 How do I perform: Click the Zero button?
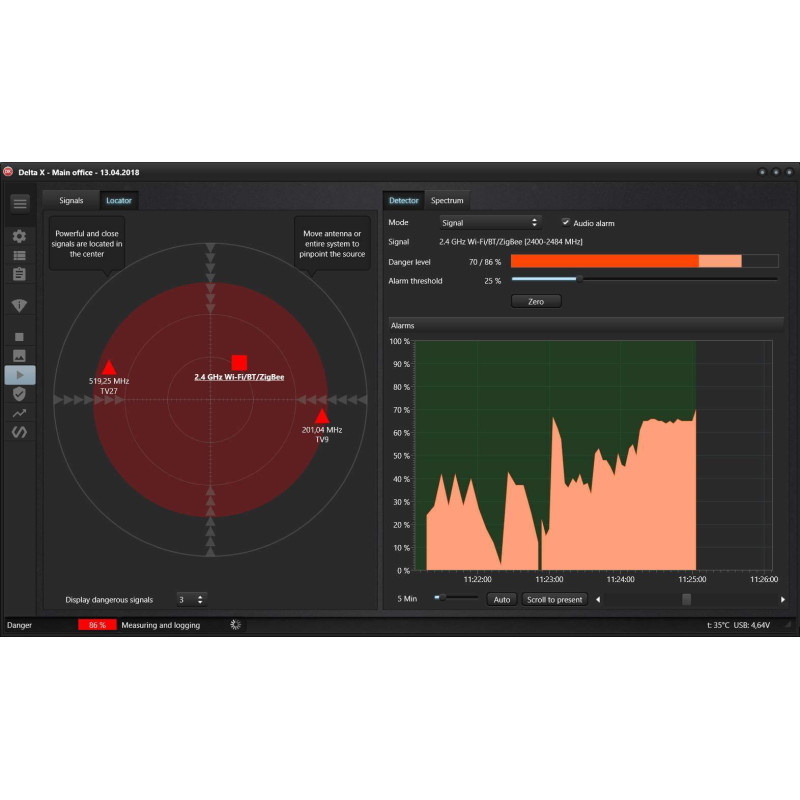tap(536, 302)
